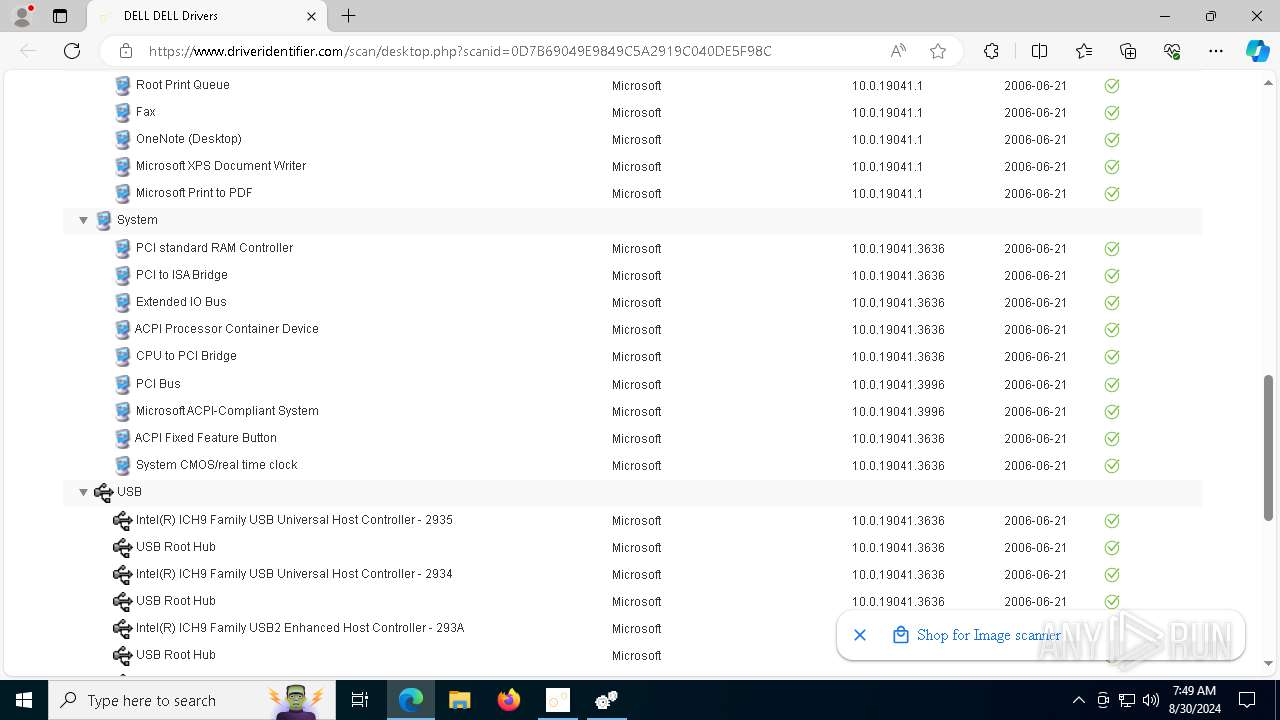This screenshot has height=720, width=1280.
Task: Click the Microsoft Print to PDF icon
Action: coord(123,193)
